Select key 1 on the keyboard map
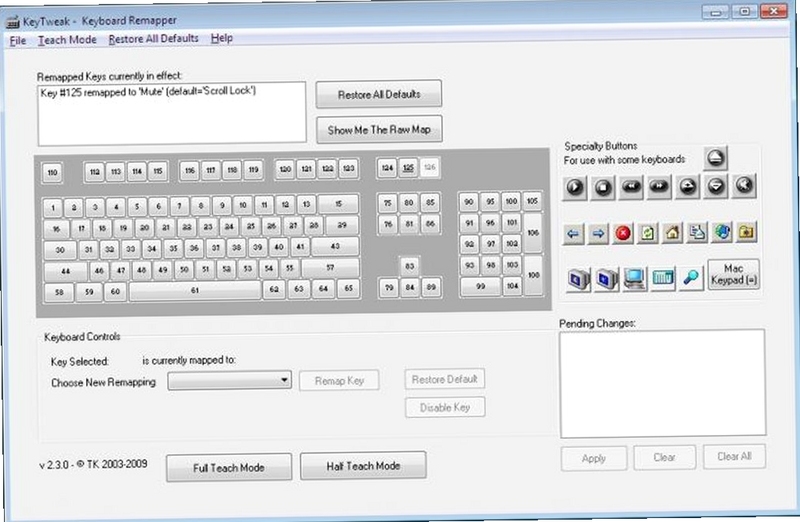Image resolution: width=800 pixels, height=522 pixels. 53,208
